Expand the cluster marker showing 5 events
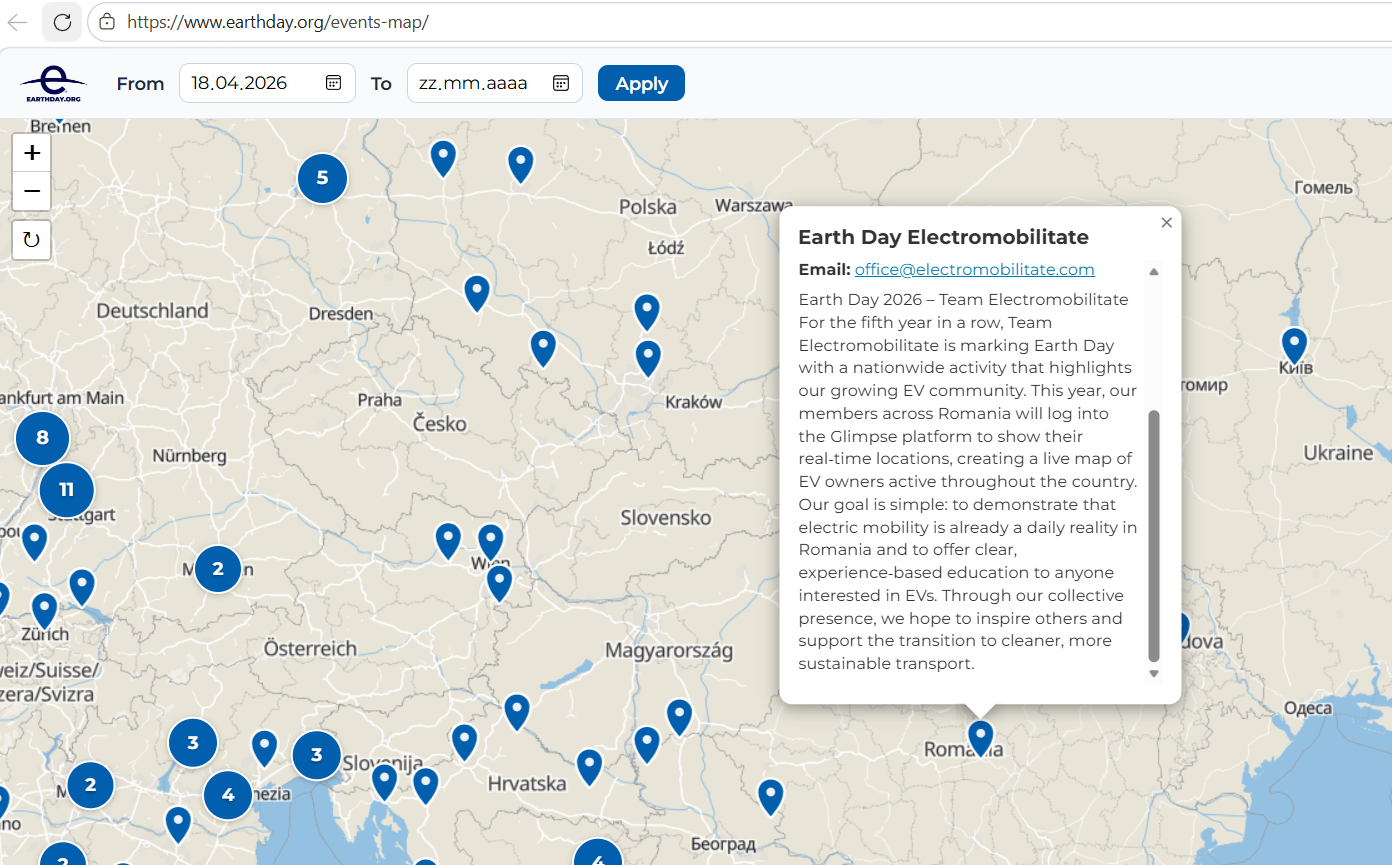This screenshot has width=1392, height=865. coord(322,179)
